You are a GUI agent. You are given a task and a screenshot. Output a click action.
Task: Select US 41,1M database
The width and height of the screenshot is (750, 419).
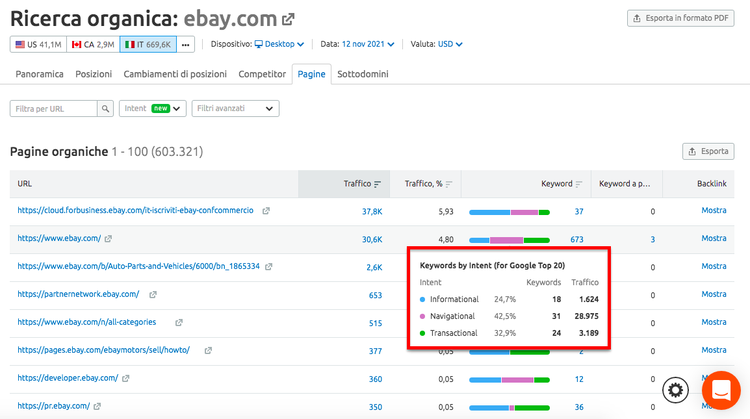point(38,44)
